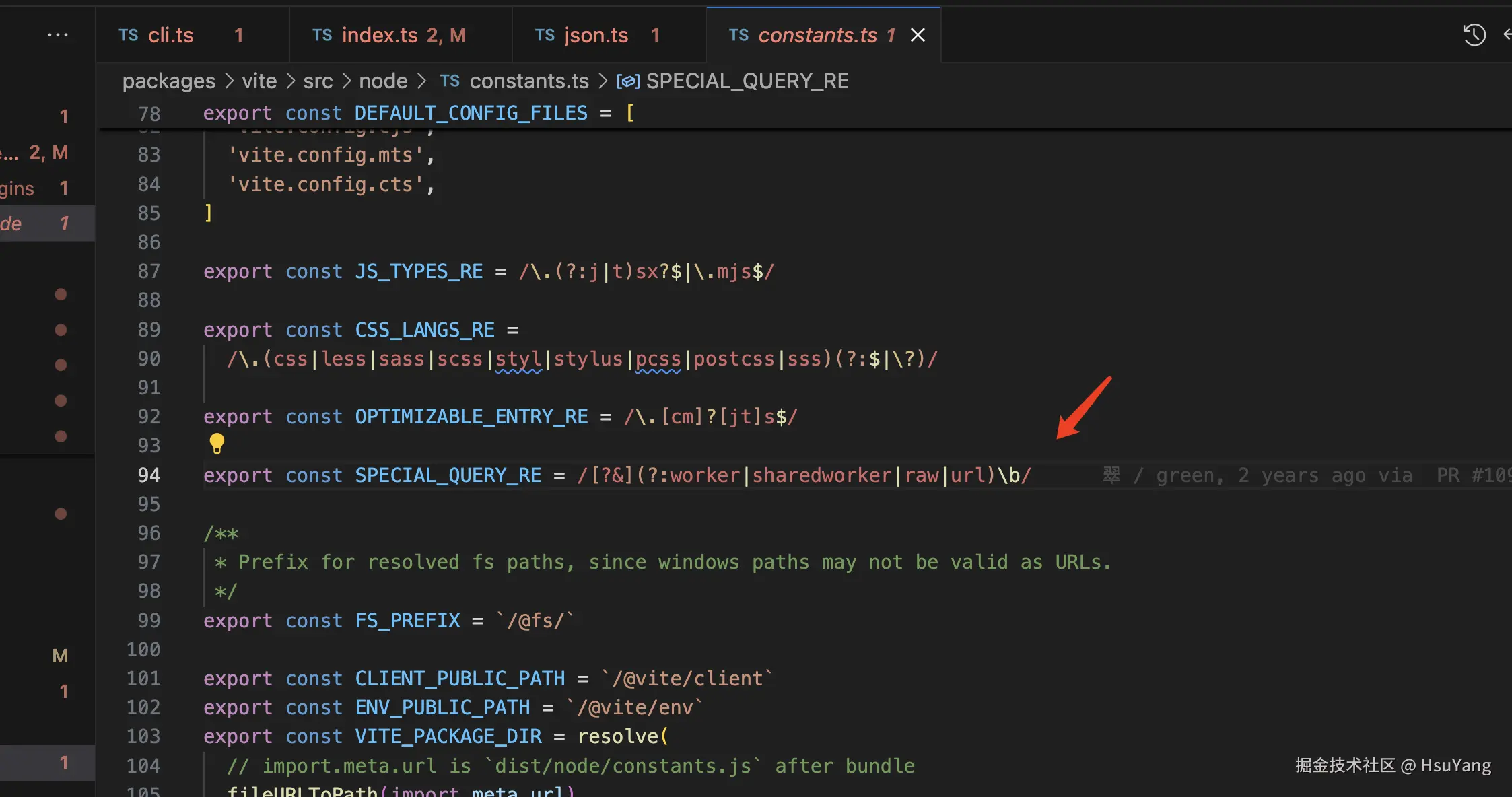This screenshot has height=797, width=1512.
Task: Click the sticky scroll DEFAULT_CONFIG_FILES line
Action: (x=471, y=113)
